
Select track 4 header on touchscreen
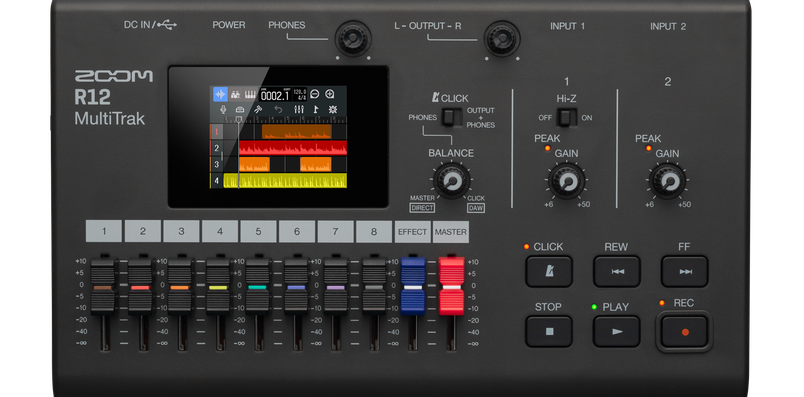216,181
